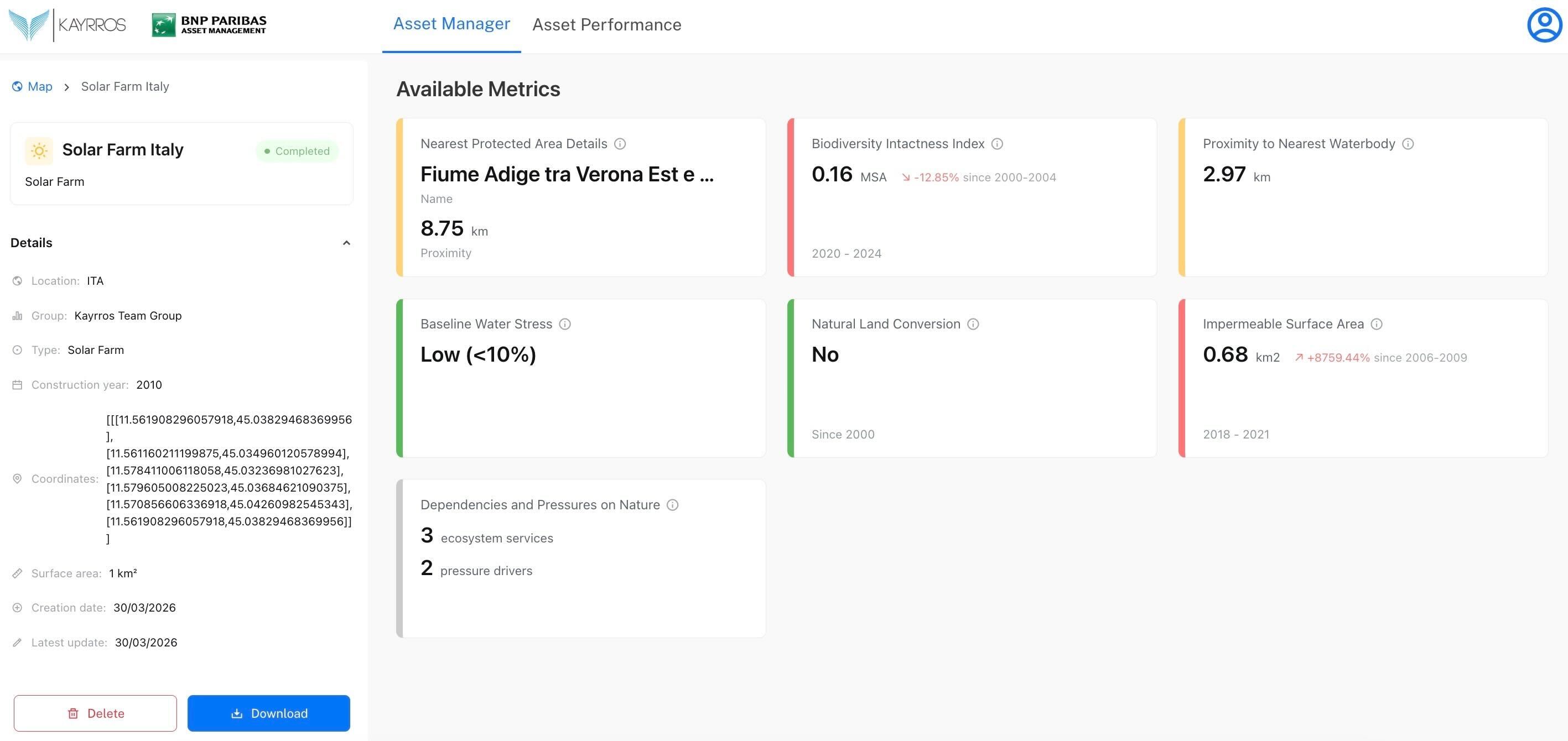Click the blue Download button
The height and width of the screenshot is (741, 1568).
pyautogui.click(x=268, y=713)
